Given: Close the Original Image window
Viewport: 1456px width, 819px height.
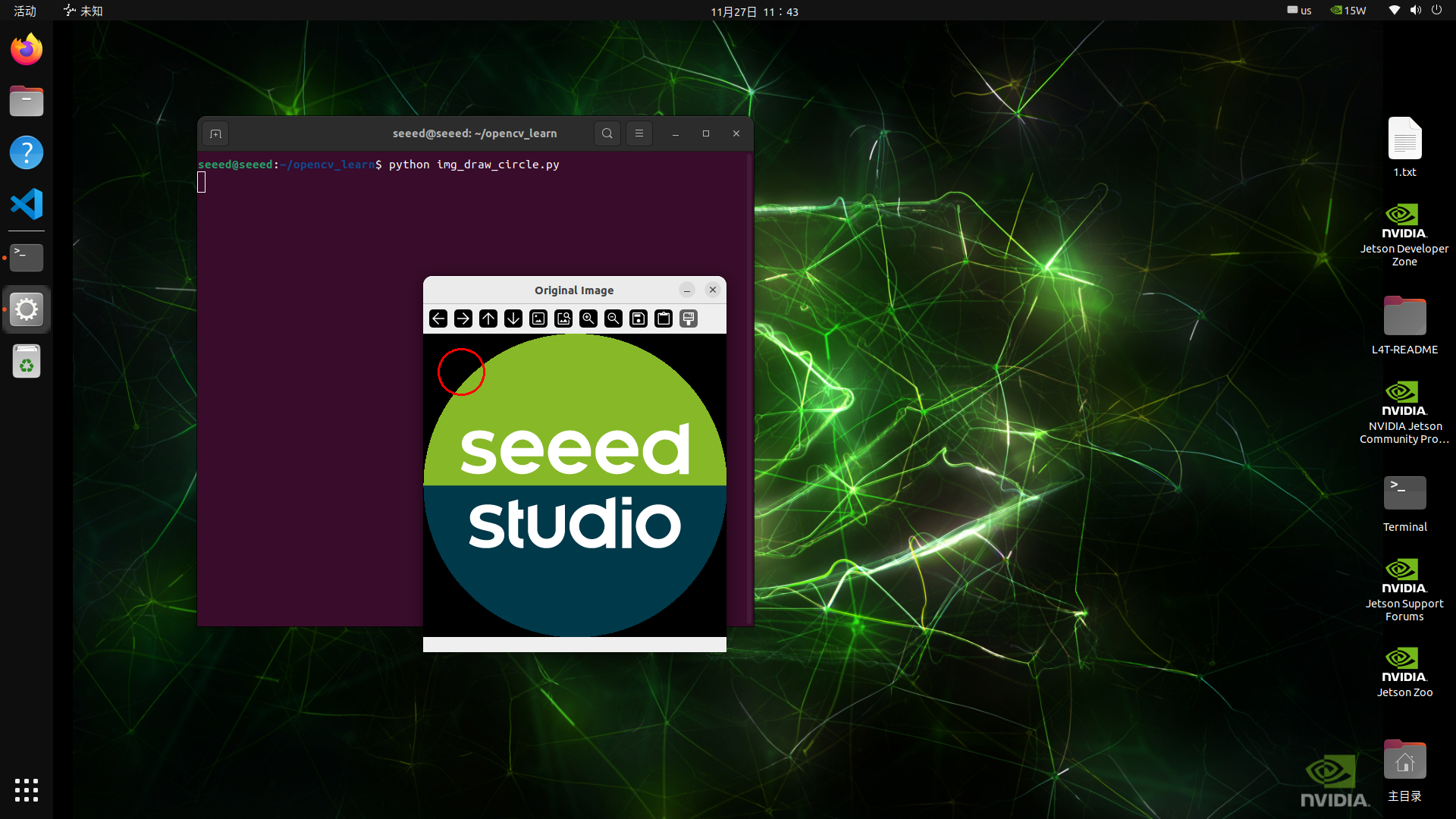Looking at the screenshot, I should [x=713, y=290].
